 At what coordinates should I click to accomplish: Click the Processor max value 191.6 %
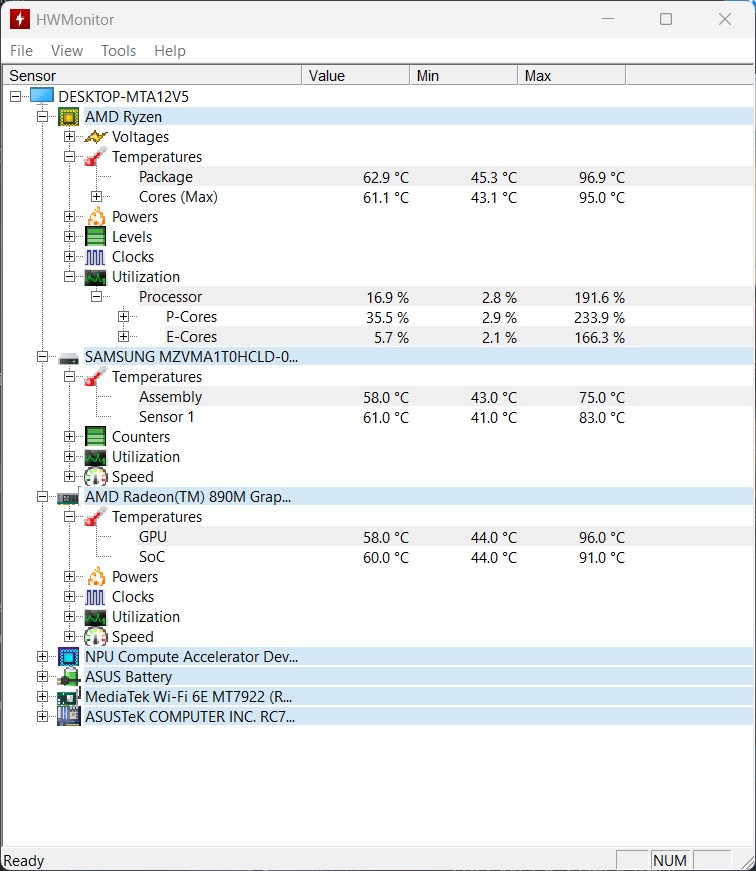[x=599, y=297]
